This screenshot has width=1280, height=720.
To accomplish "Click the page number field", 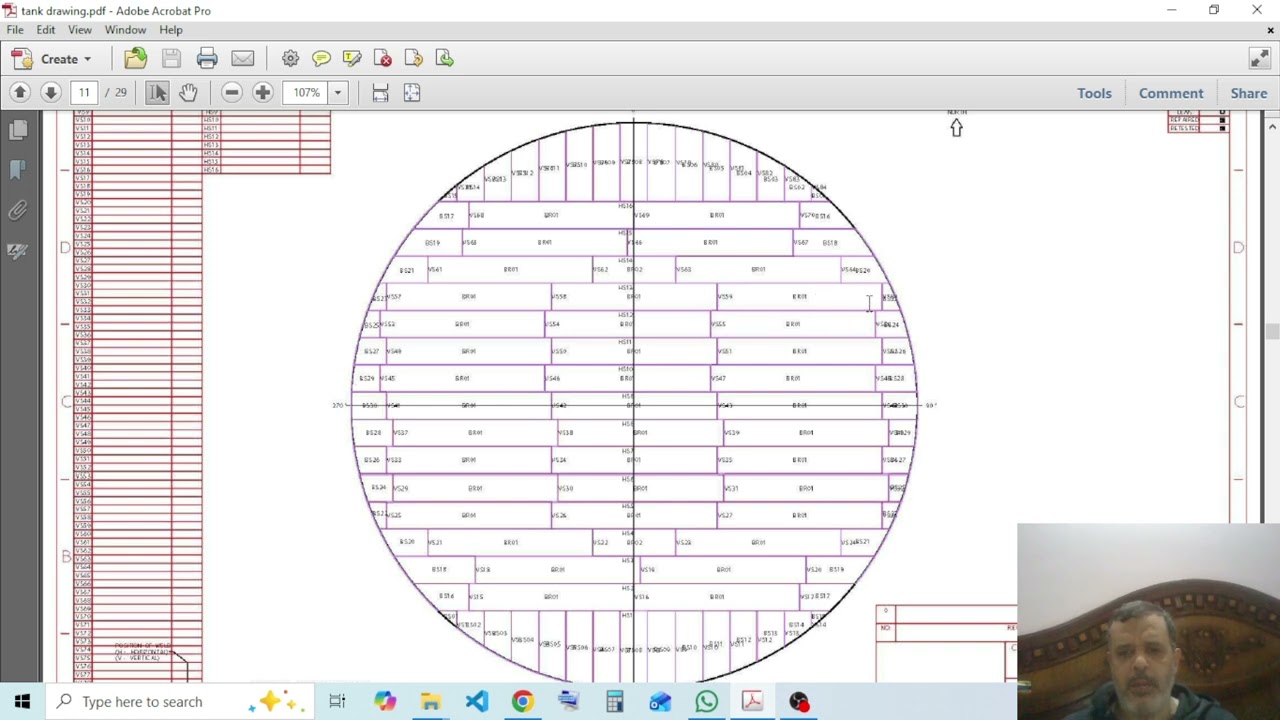I will pos(84,93).
